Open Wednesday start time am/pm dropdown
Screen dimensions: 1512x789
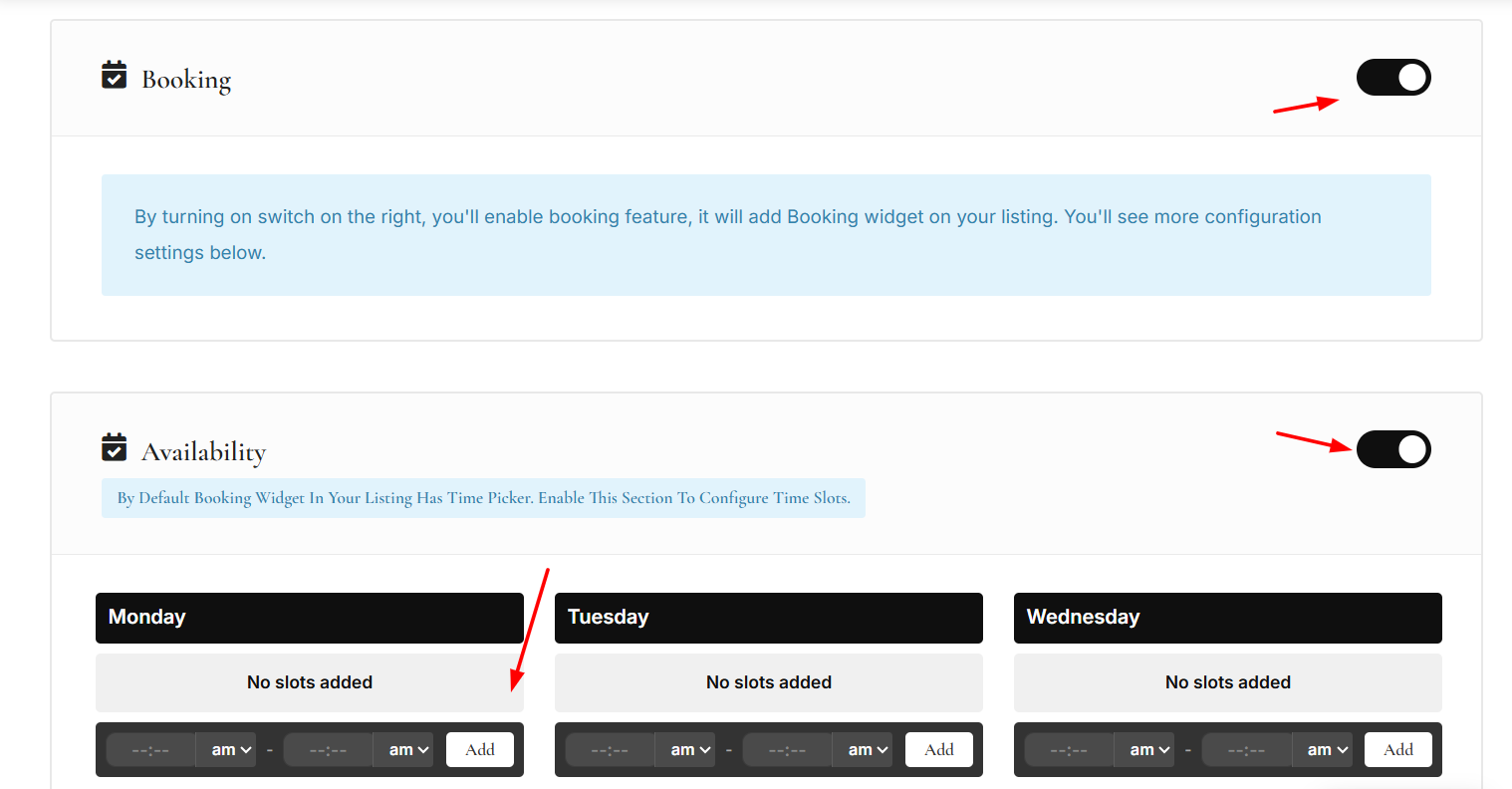coord(1149,750)
